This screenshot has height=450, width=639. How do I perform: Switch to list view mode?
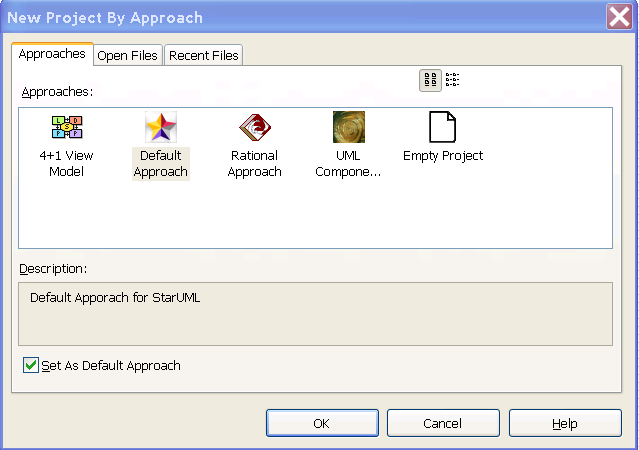point(452,80)
